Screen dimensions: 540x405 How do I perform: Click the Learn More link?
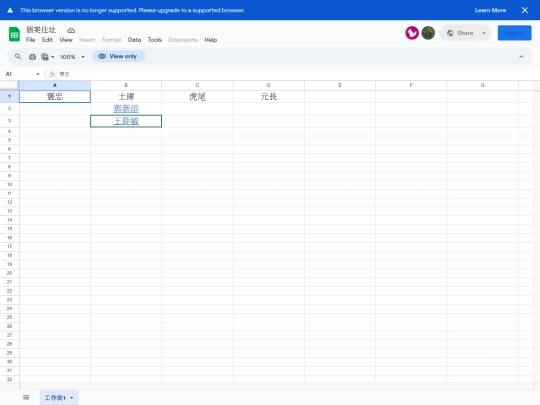click(490, 10)
